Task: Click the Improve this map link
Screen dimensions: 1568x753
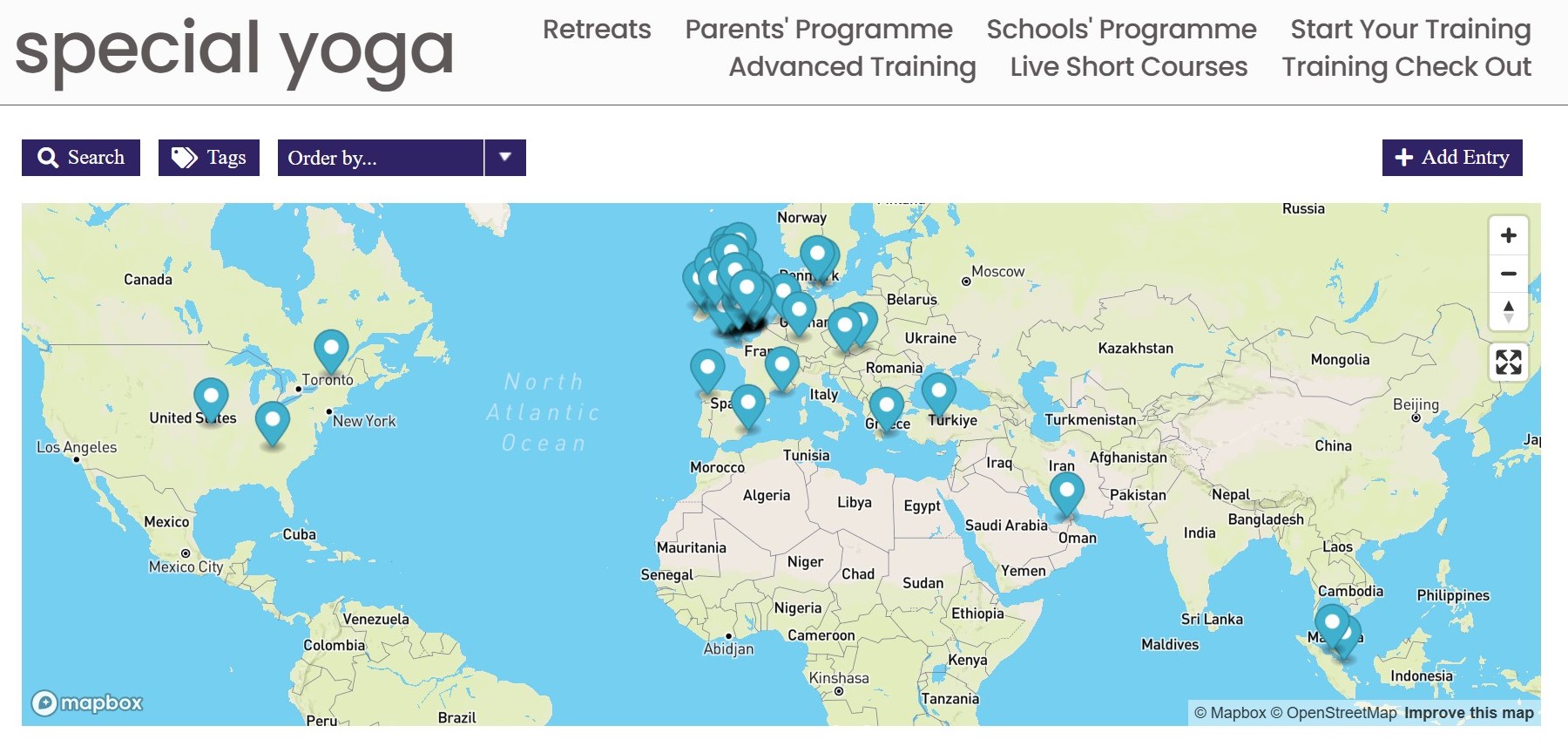Action: (x=1469, y=713)
